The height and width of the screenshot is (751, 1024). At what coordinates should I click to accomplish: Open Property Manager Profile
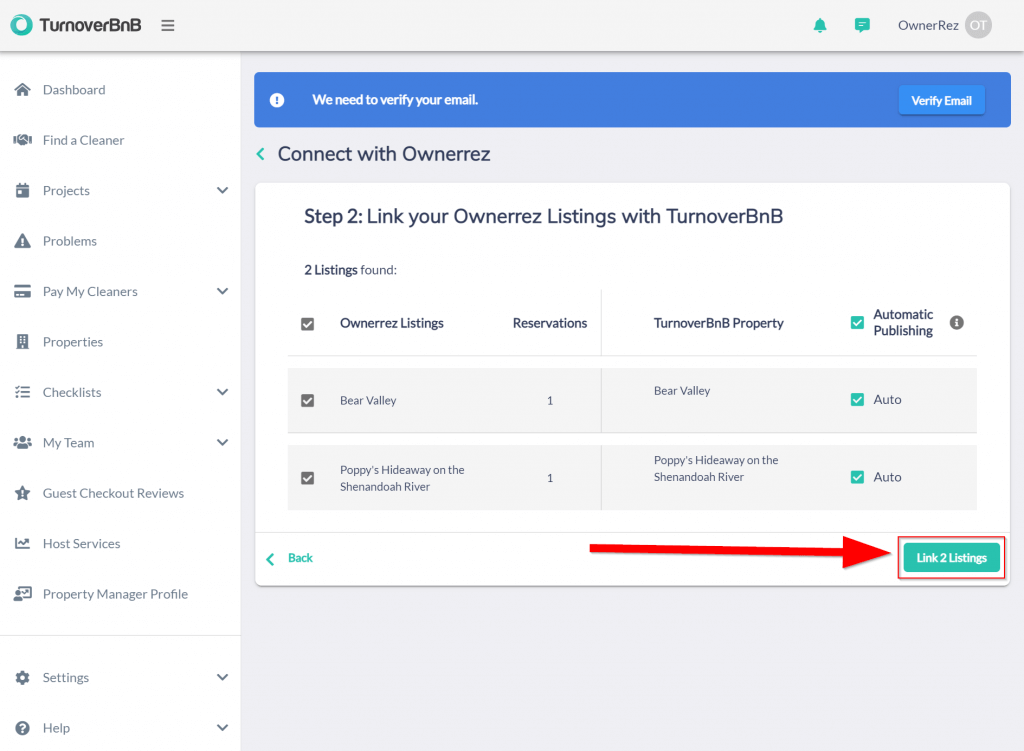[x=116, y=594]
